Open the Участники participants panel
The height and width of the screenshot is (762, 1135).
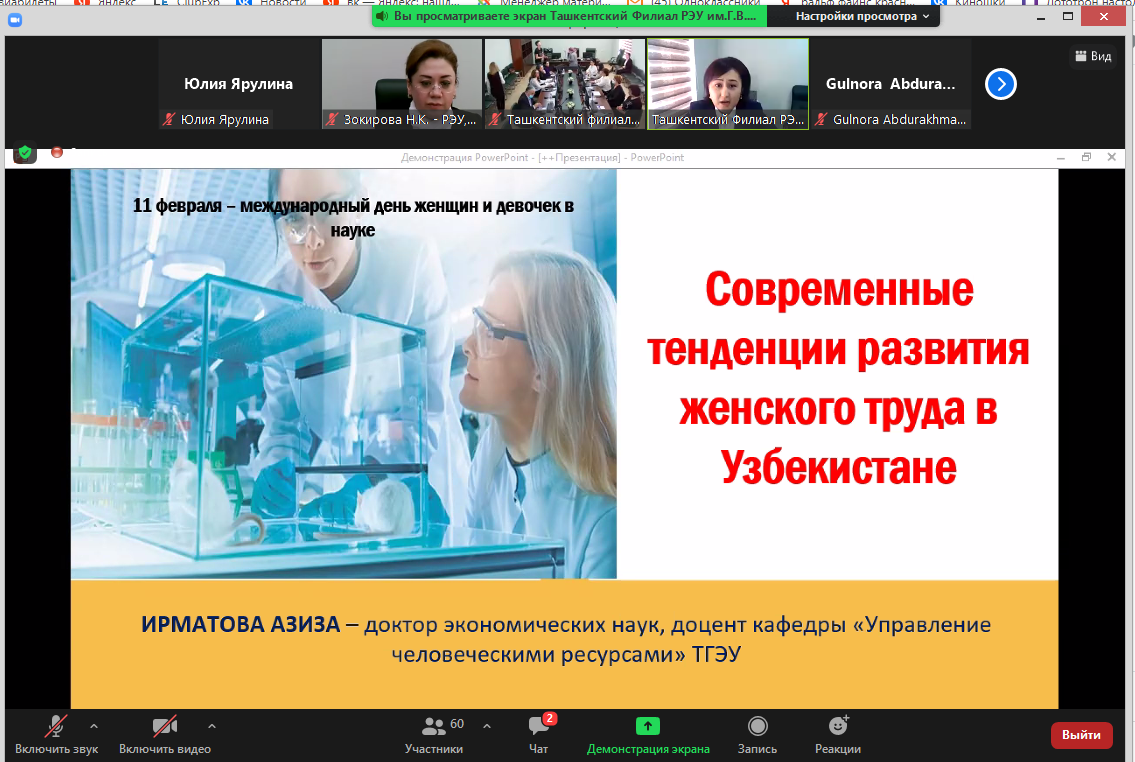point(434,735)
